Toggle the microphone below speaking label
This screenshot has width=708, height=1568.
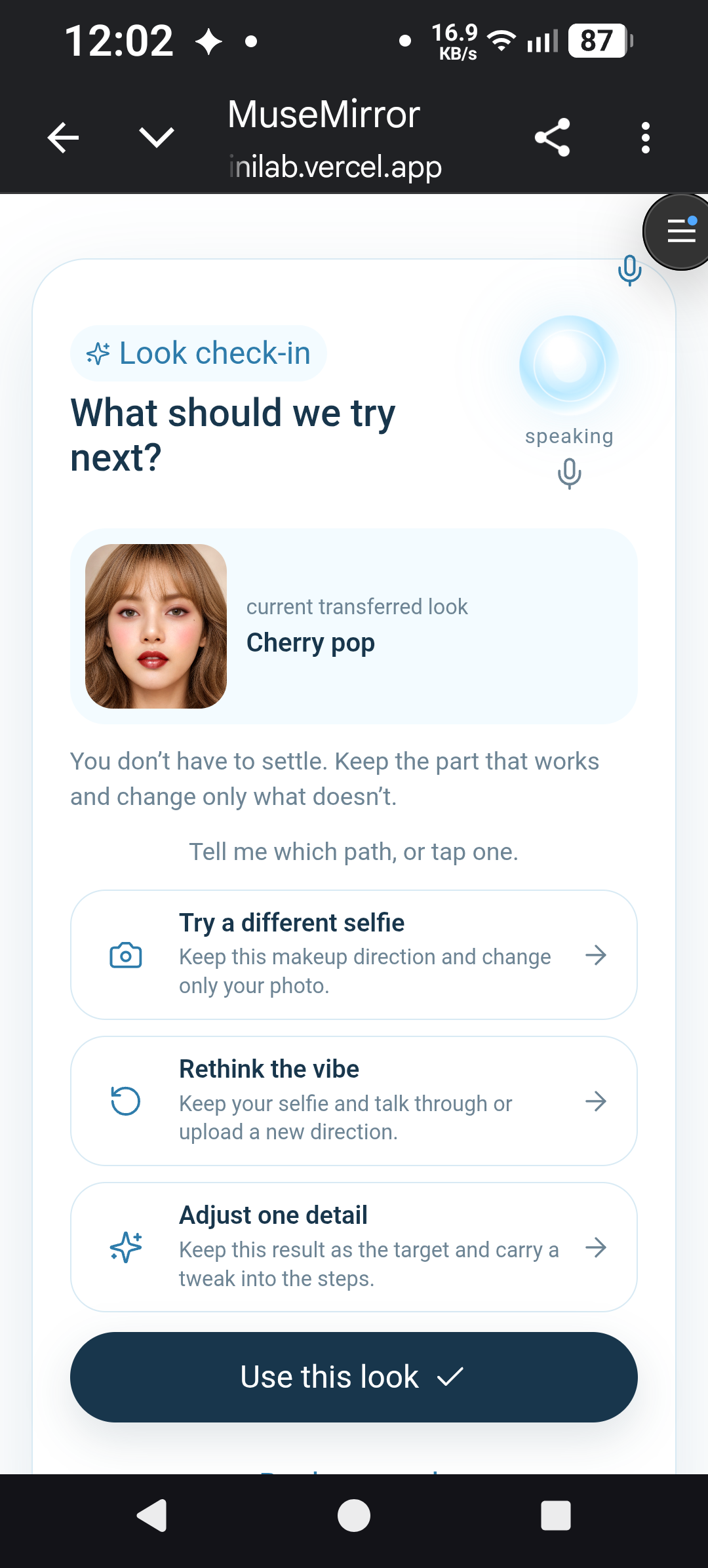569,473
